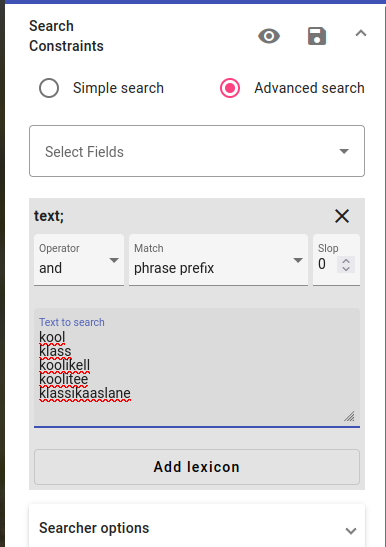
Task: Open the Match dropdown set to phrase prefix
Action: click(218, 260)
